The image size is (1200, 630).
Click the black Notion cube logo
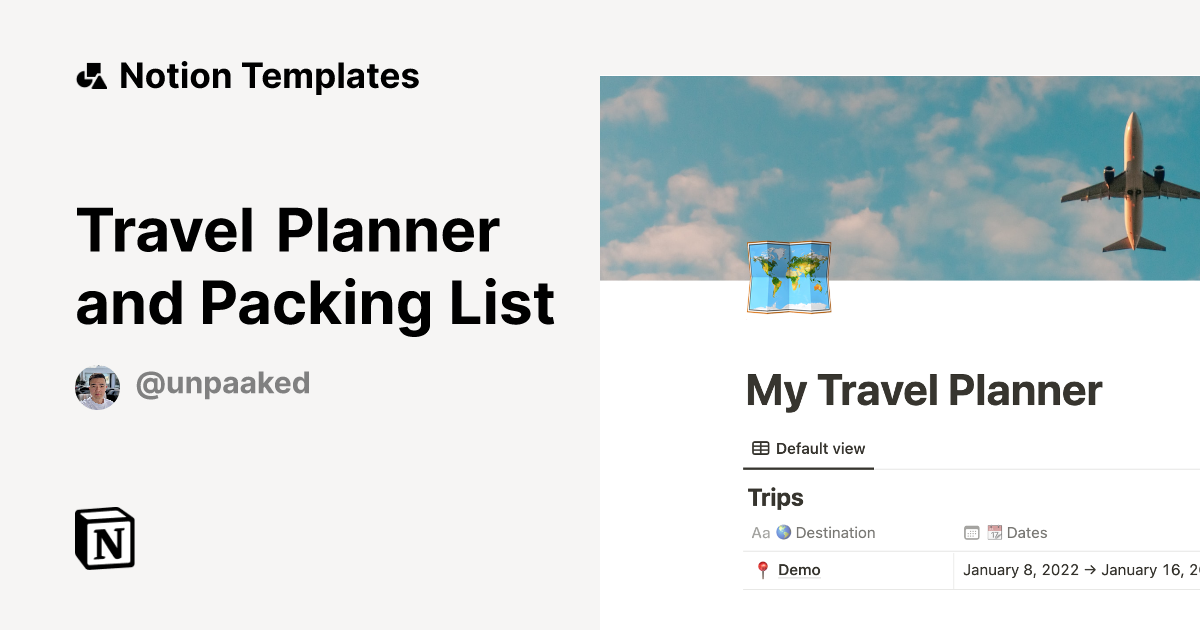tap(103, 538)
